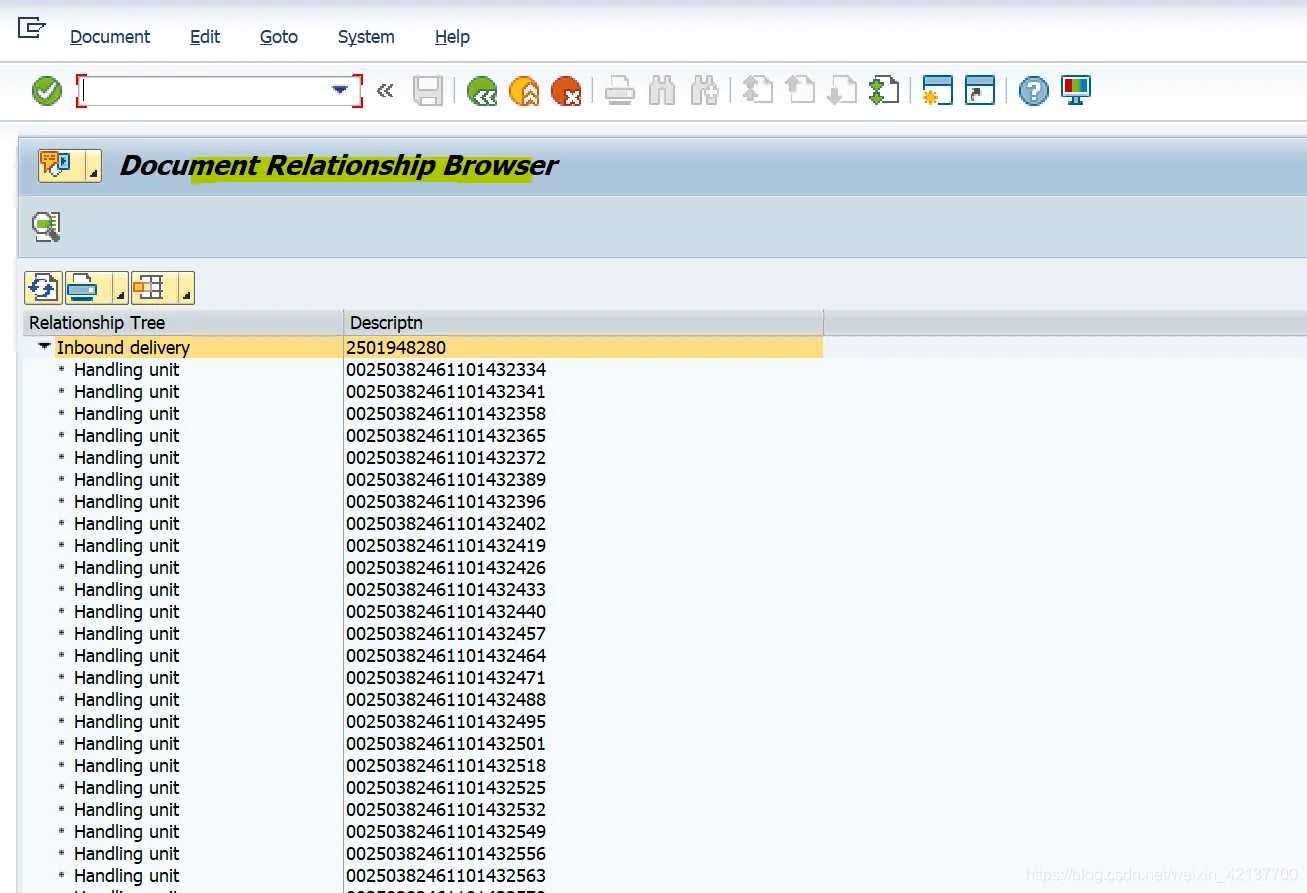Click the Next Page icon
This screenshot has width=1307, height=893.
pyautogui.click(x=842, y=91)
